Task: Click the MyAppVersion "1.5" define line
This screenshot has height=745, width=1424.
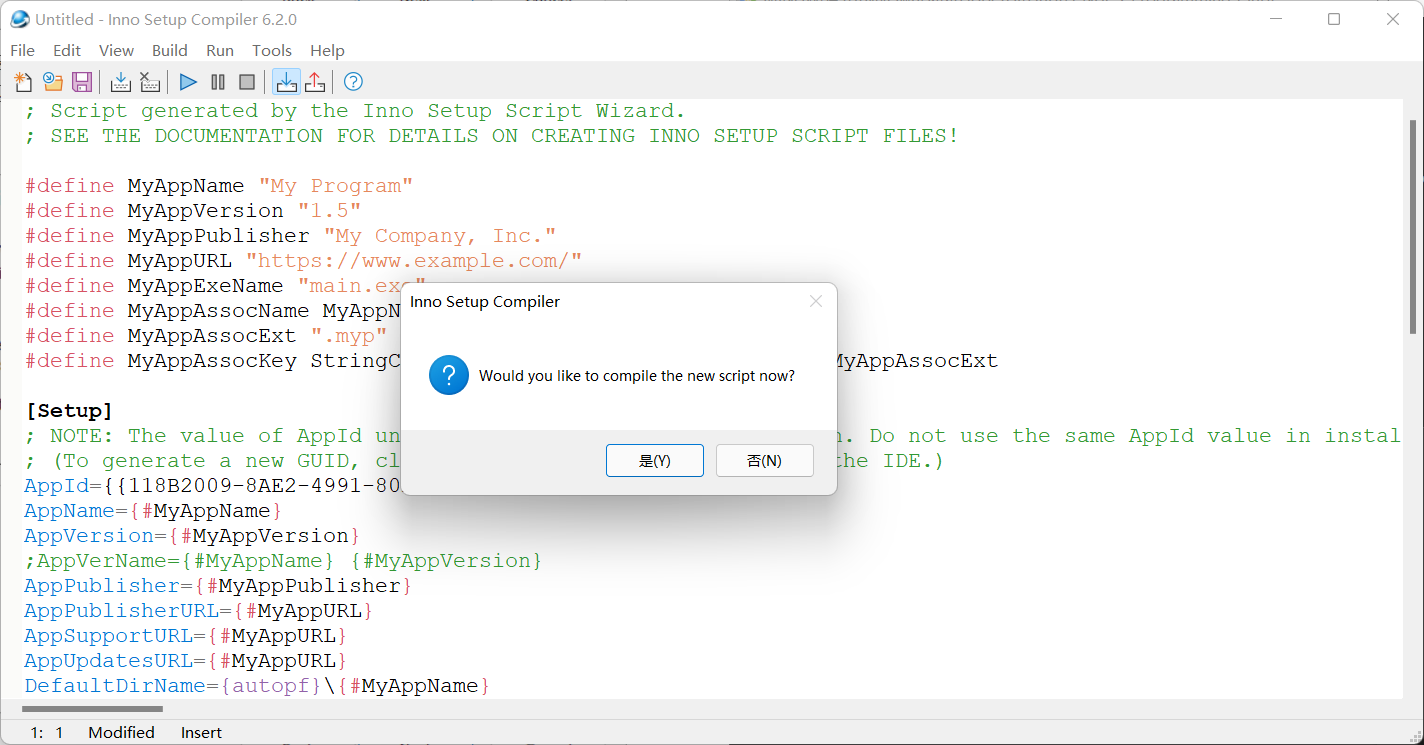Action: [193, 211]
